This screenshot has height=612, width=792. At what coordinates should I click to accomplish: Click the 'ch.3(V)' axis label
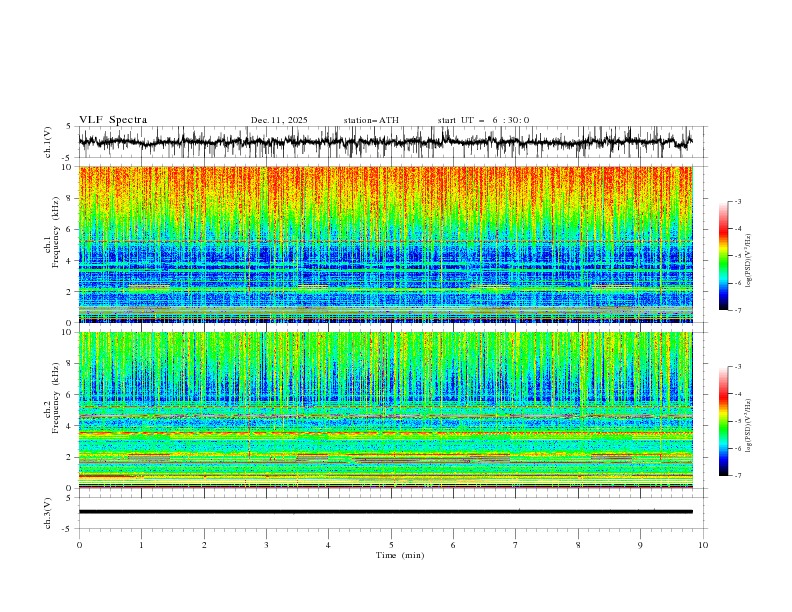[48, 513]
